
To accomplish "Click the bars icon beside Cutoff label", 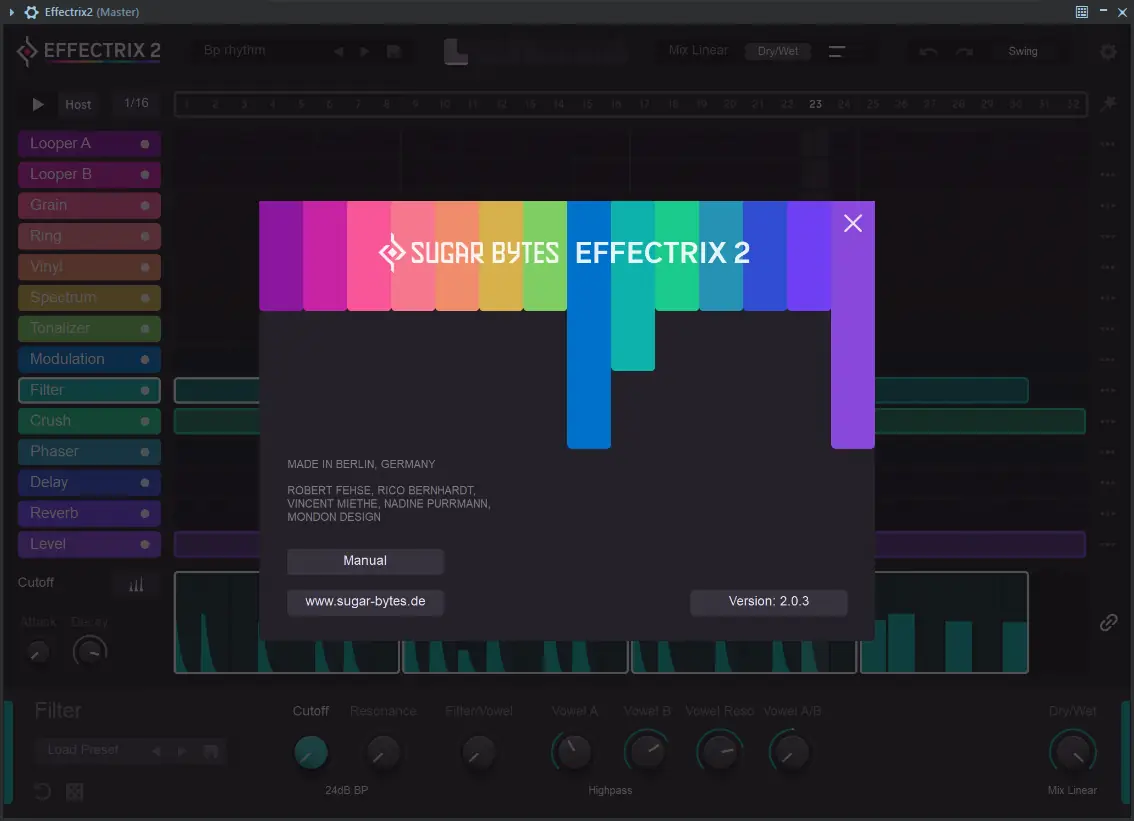I will [136, 583].
